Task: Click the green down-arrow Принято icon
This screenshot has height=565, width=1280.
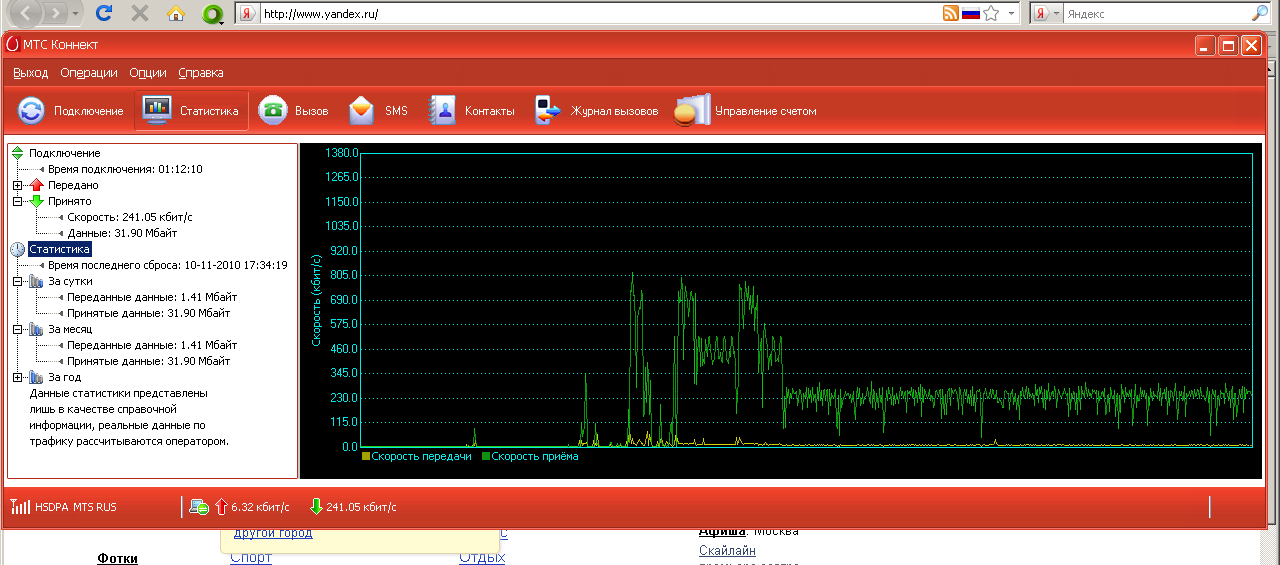Action: click(x=37, y=201)
